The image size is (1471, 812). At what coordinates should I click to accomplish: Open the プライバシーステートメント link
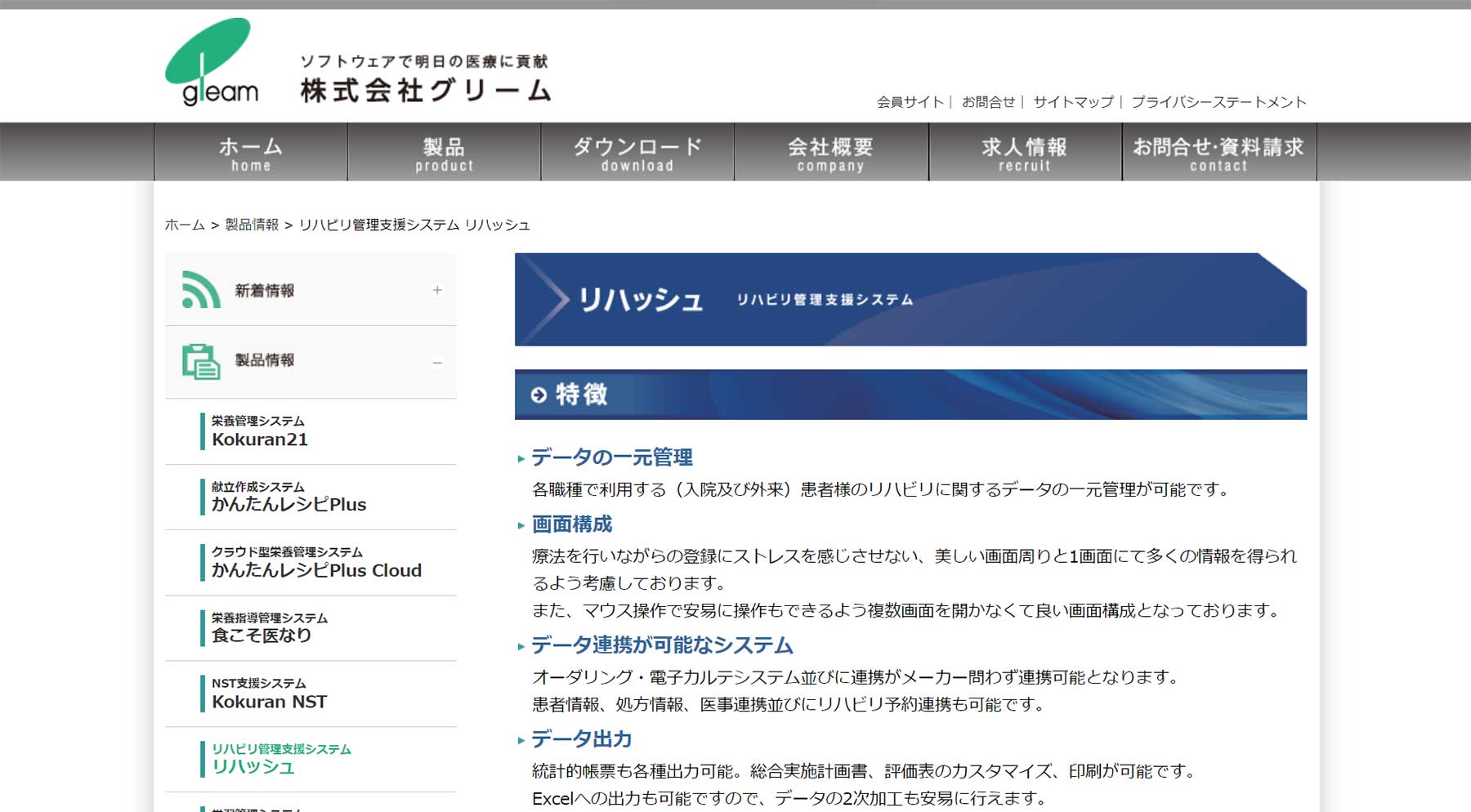(x=1218, y=102)
